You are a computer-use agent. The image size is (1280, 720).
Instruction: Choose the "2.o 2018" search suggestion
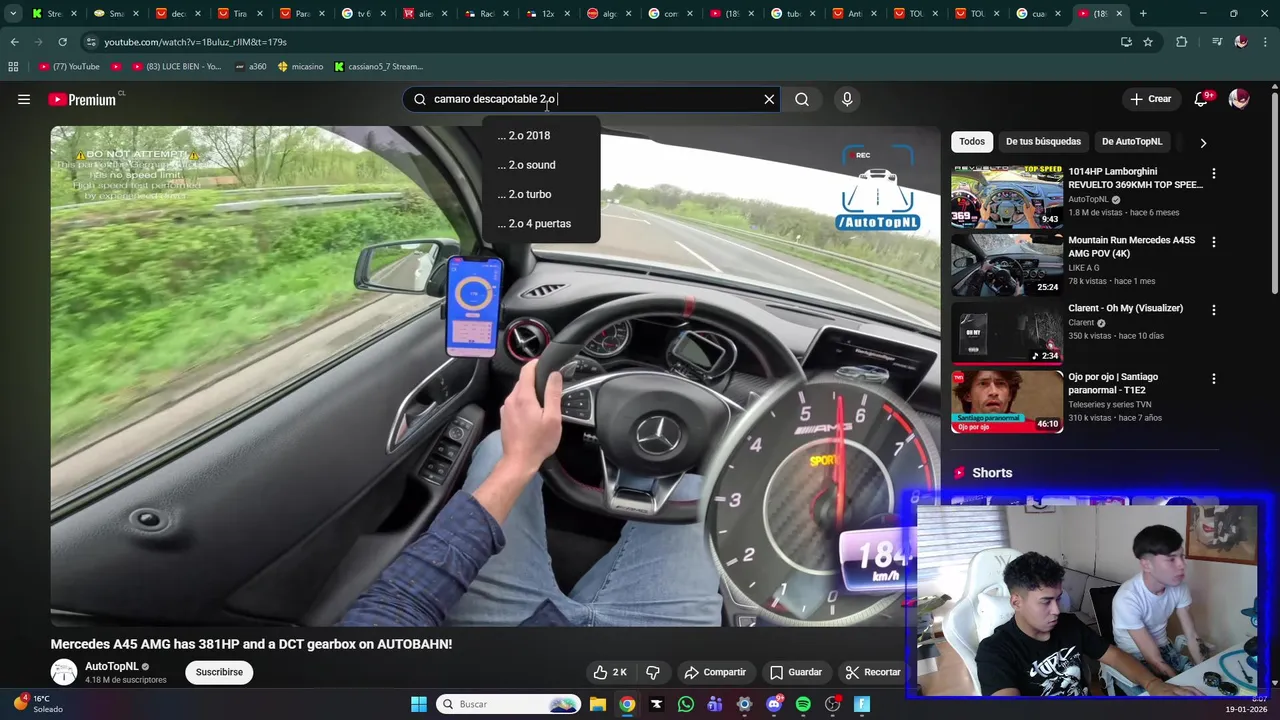tap(540, 136)
